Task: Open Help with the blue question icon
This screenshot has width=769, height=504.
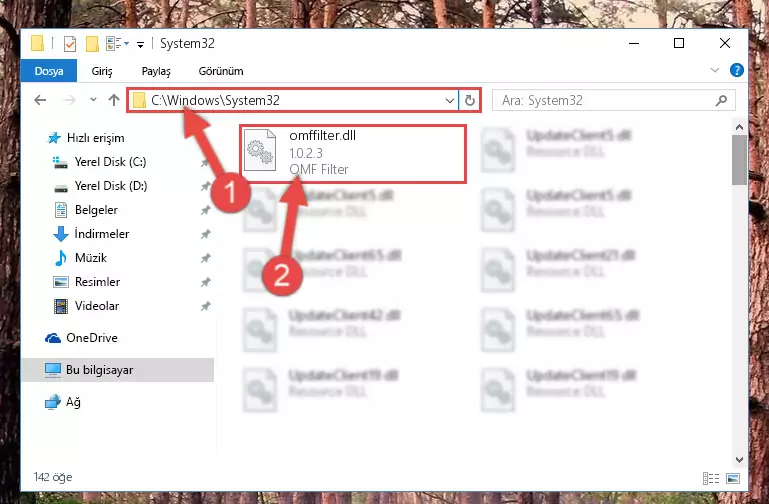Action: (736, 71)
